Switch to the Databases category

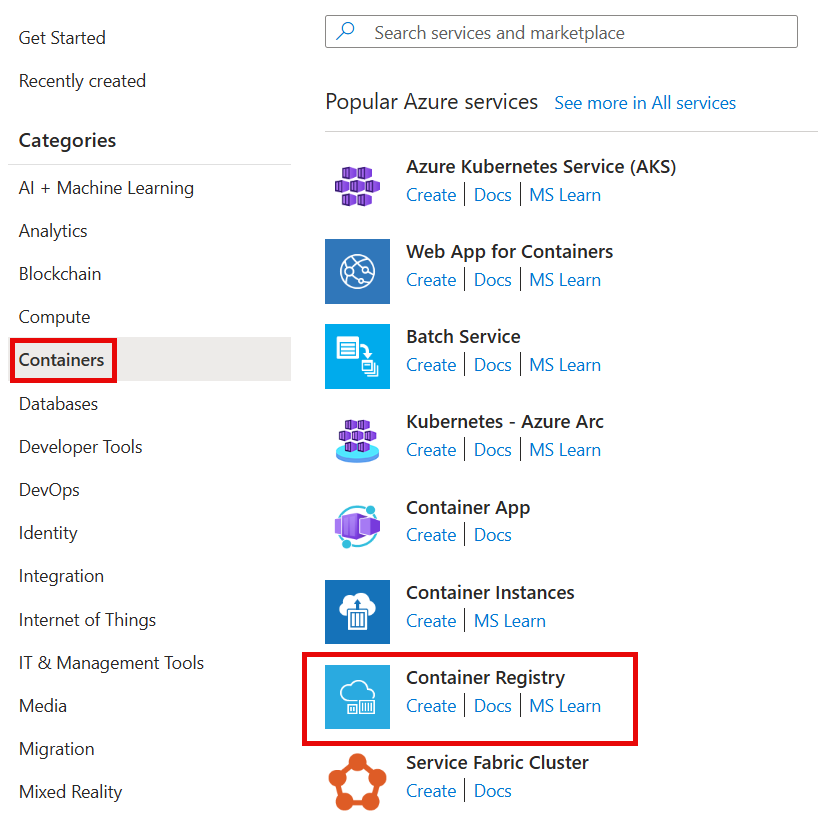(x=57, y=403)
